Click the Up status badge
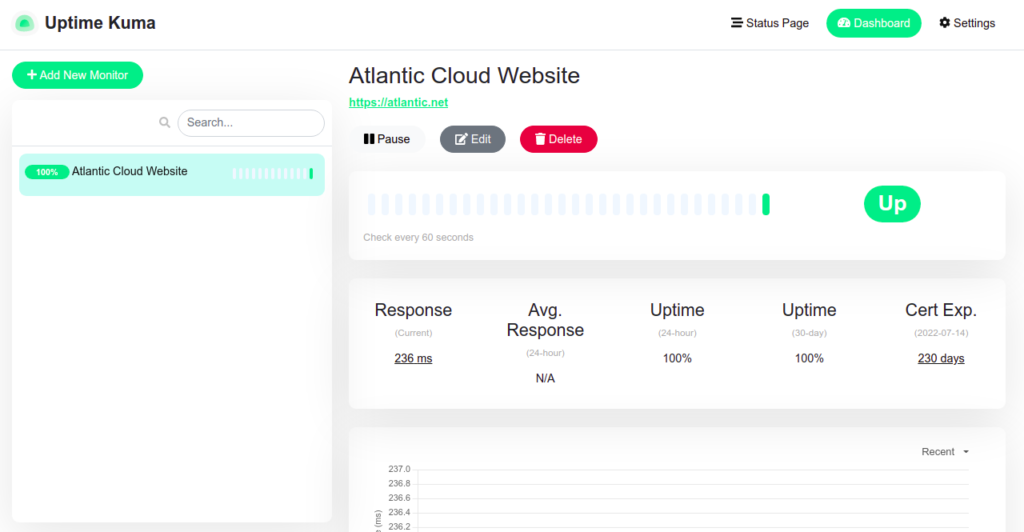Image resolution: width=1024 pixels, height=532 pixels. pyautogui.click(x=892, y=204)
